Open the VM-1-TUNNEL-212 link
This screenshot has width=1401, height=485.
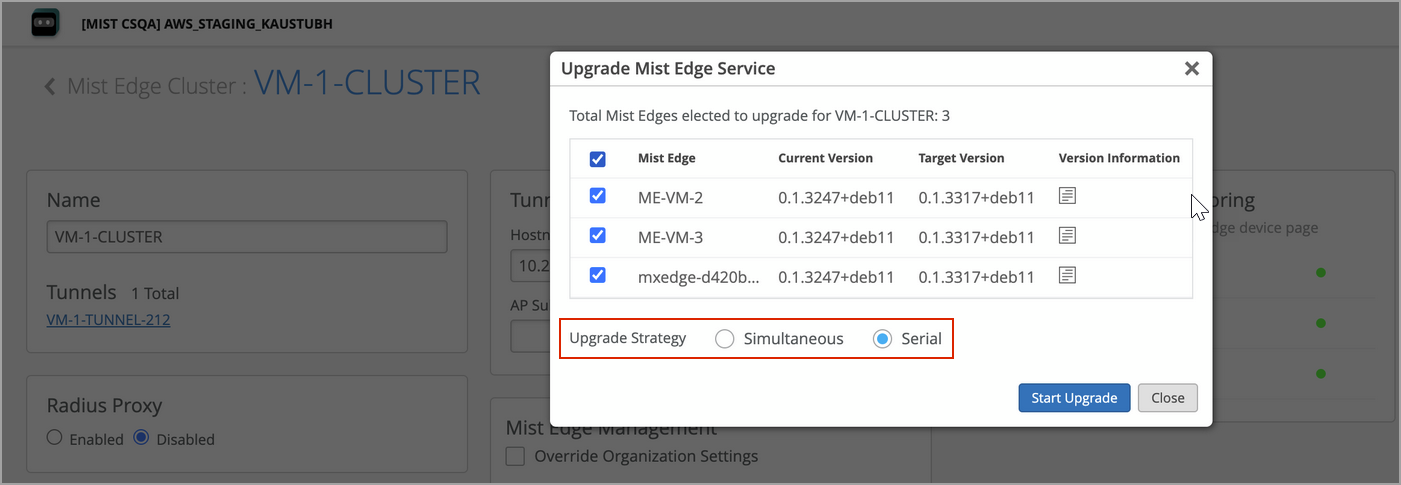pos(108,320)
